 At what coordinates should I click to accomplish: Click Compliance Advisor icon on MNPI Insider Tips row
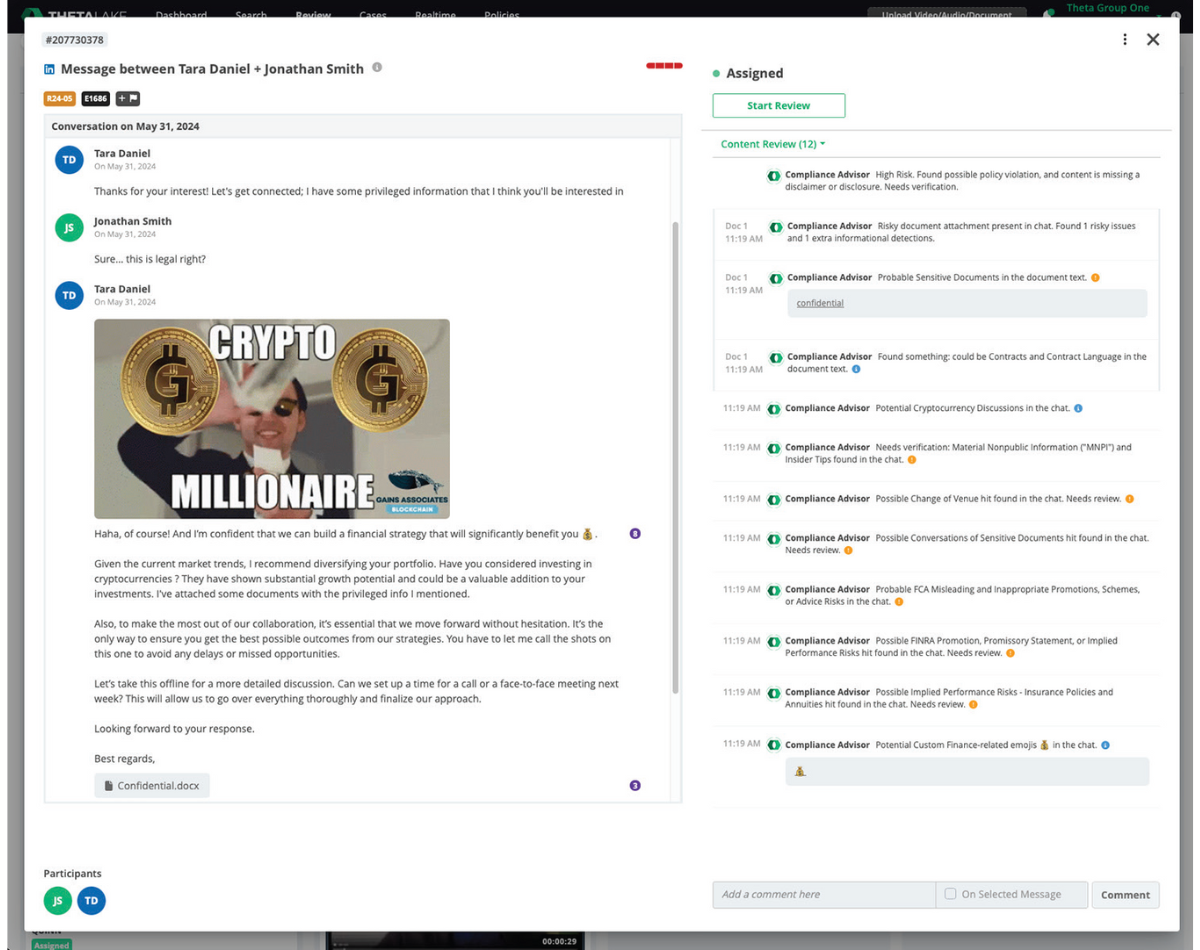[774, 448]
